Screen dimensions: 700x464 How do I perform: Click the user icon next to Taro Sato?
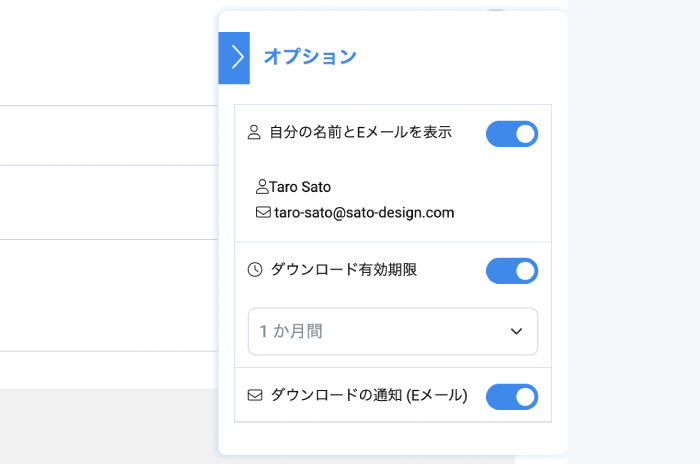(x=262, y=186)
